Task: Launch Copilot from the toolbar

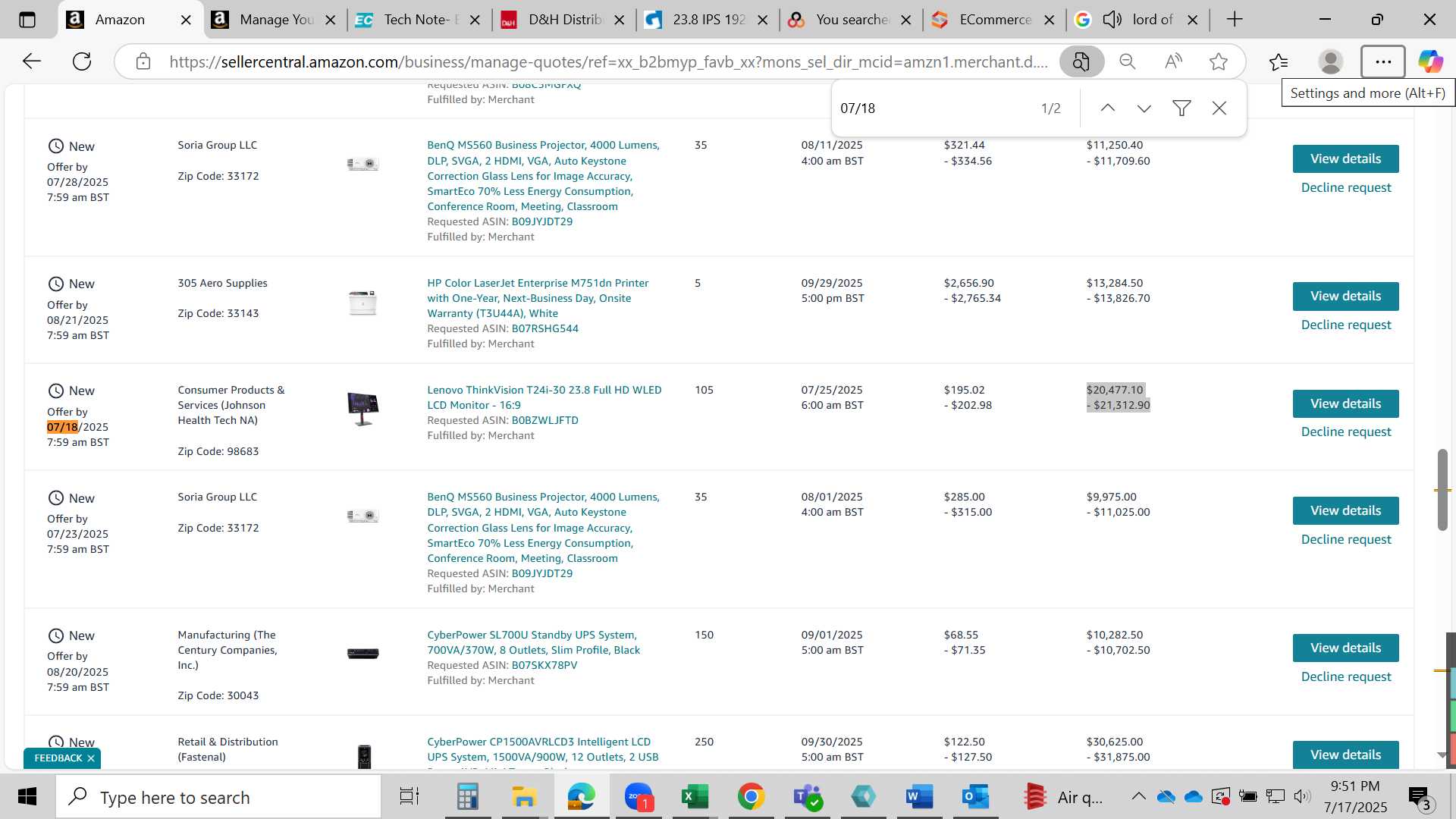Action: (1431, 61)
